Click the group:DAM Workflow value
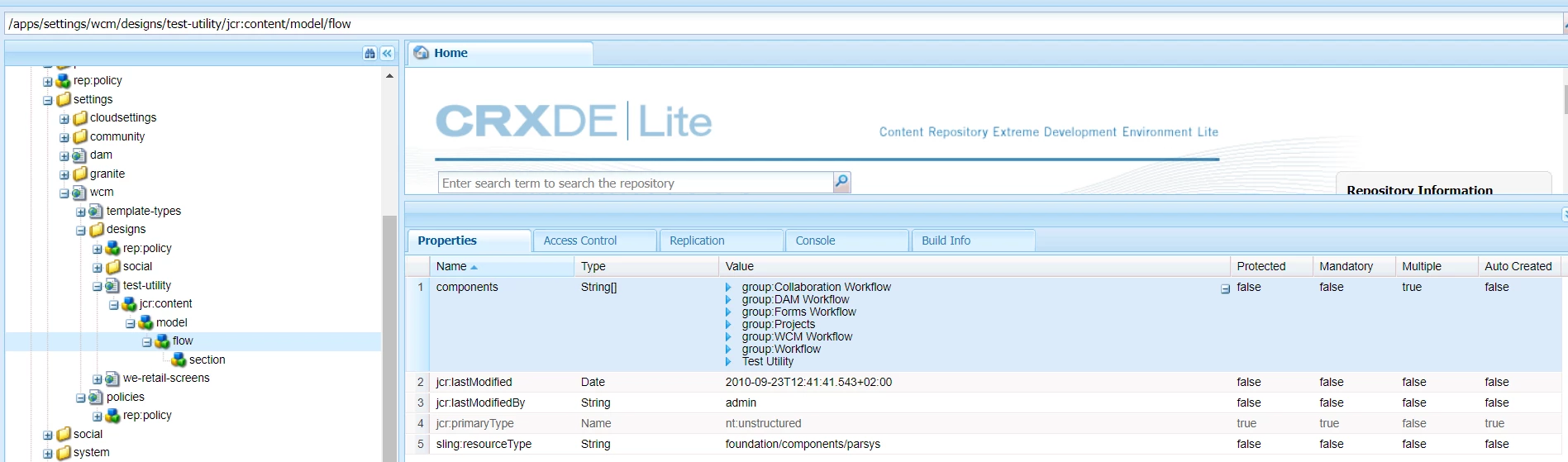The height and width of the screenshot is (462, 1568). [x=795, y=299]
